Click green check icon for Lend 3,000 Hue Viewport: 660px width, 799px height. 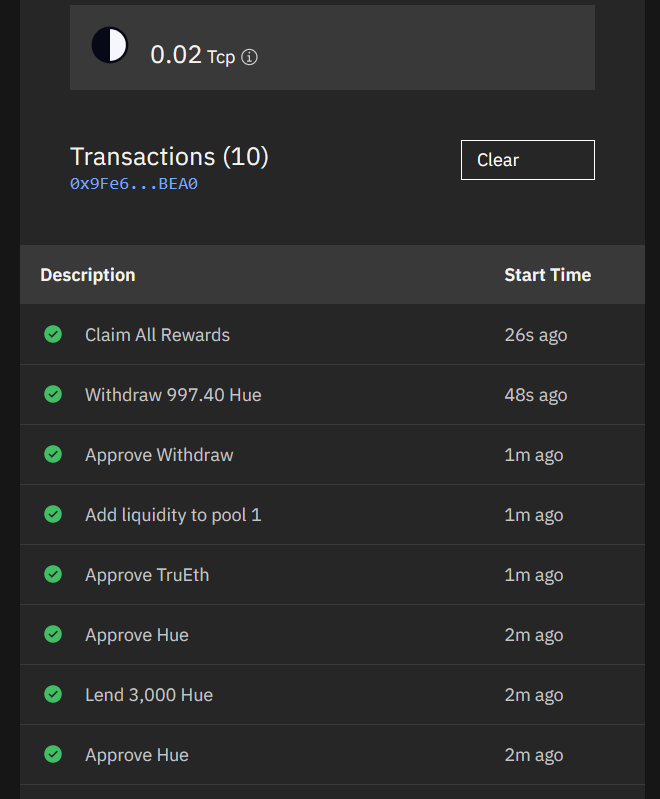tap(53, 694)
